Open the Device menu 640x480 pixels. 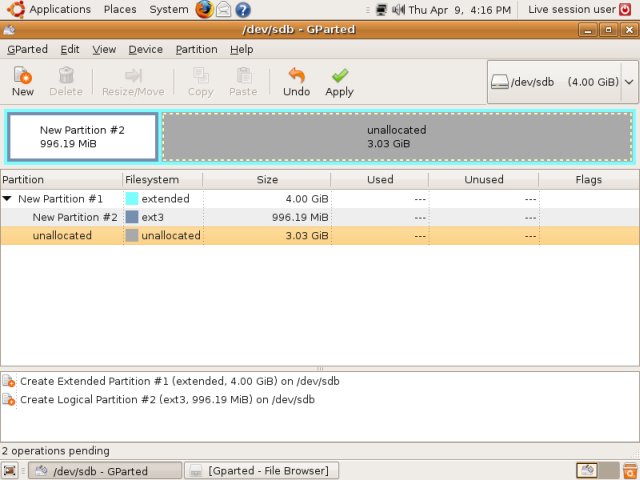pyautogui.click(x=146, y=49)
